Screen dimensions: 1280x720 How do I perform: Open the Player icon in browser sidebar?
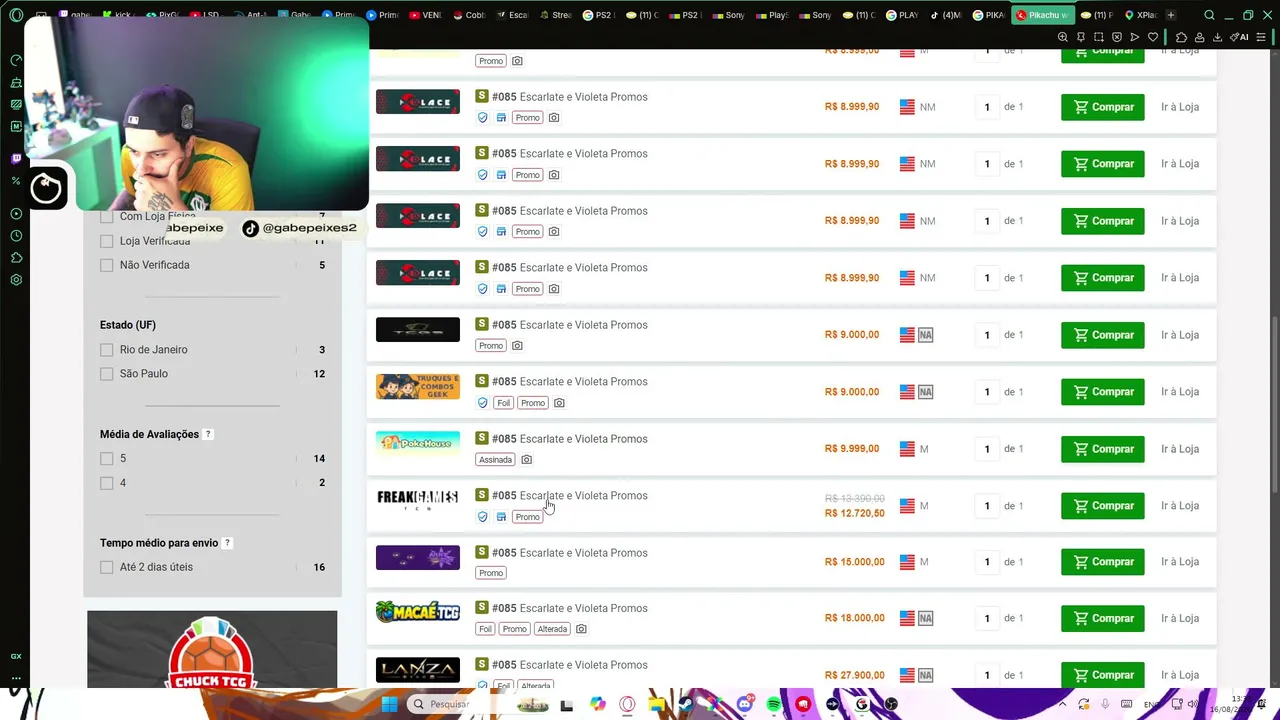click(x=16, y=214)
